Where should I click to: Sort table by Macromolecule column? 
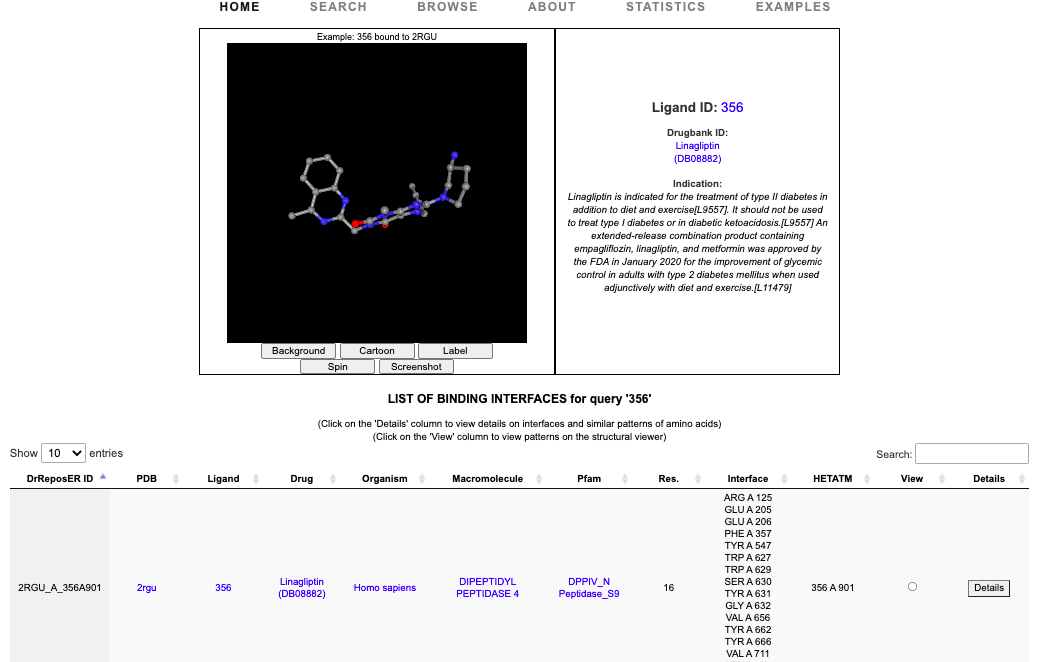(488, 478)
